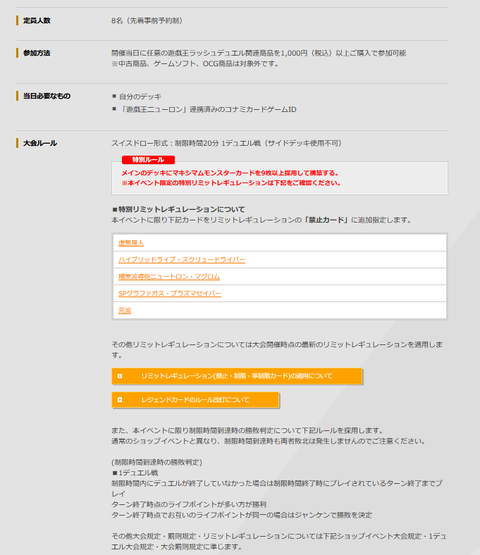The width and height of the screenshot is (480, 555).
Task: Click the (制限時間到達時の勝敗判定) label
Action: [157, 462]
